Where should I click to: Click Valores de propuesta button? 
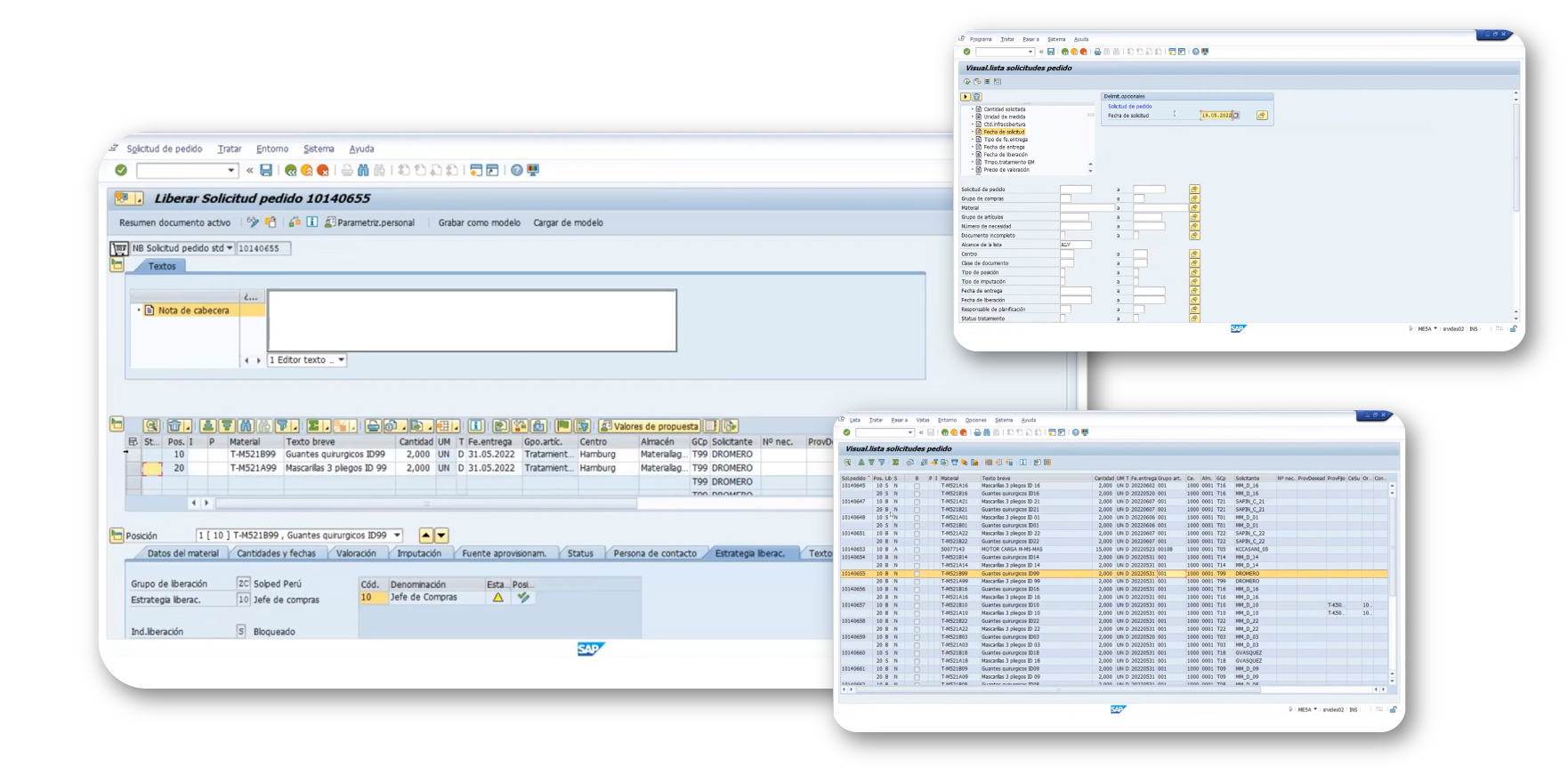coord(649,426)
